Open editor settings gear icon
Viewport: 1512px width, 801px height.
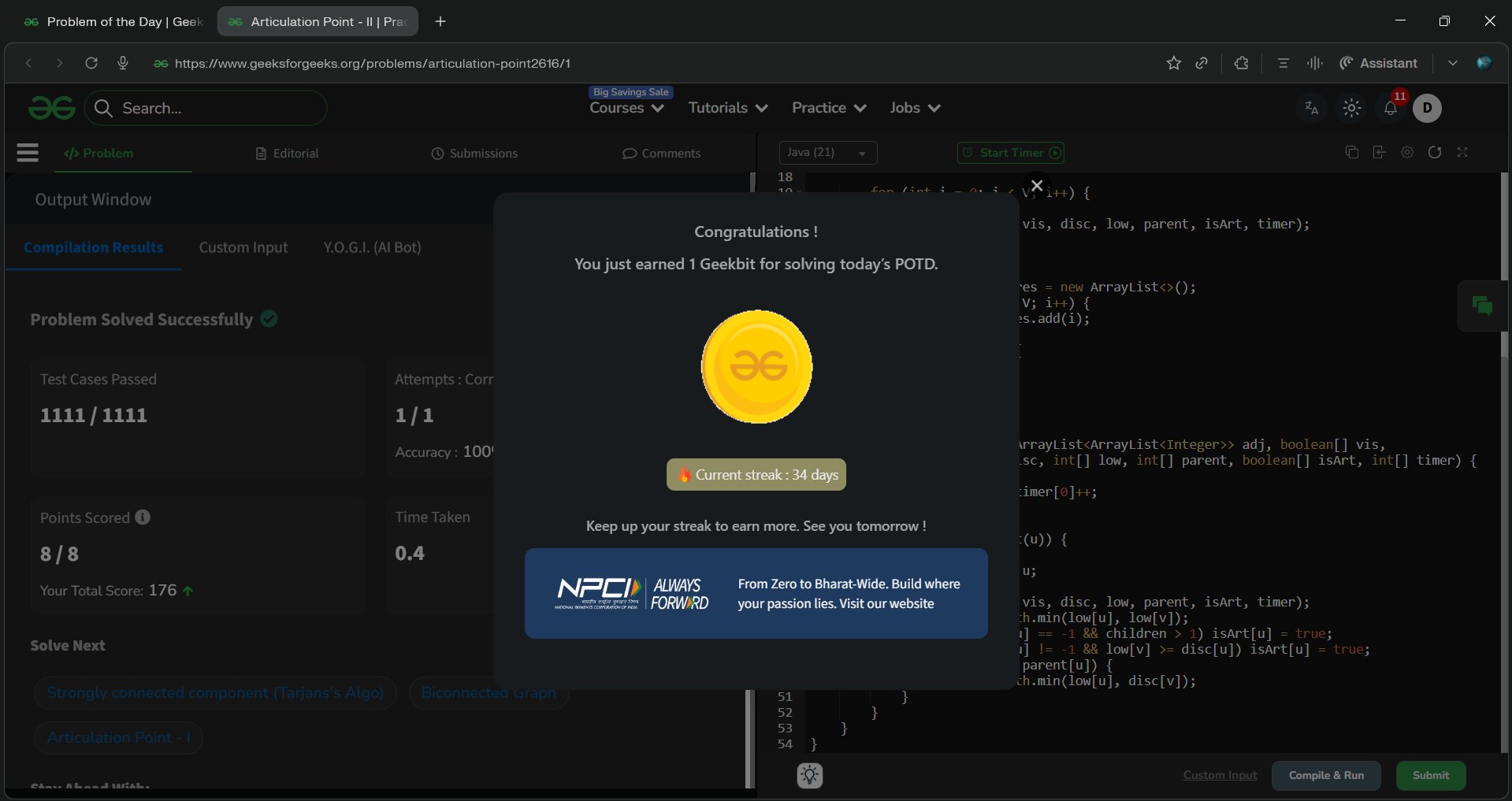(1407, 153)
